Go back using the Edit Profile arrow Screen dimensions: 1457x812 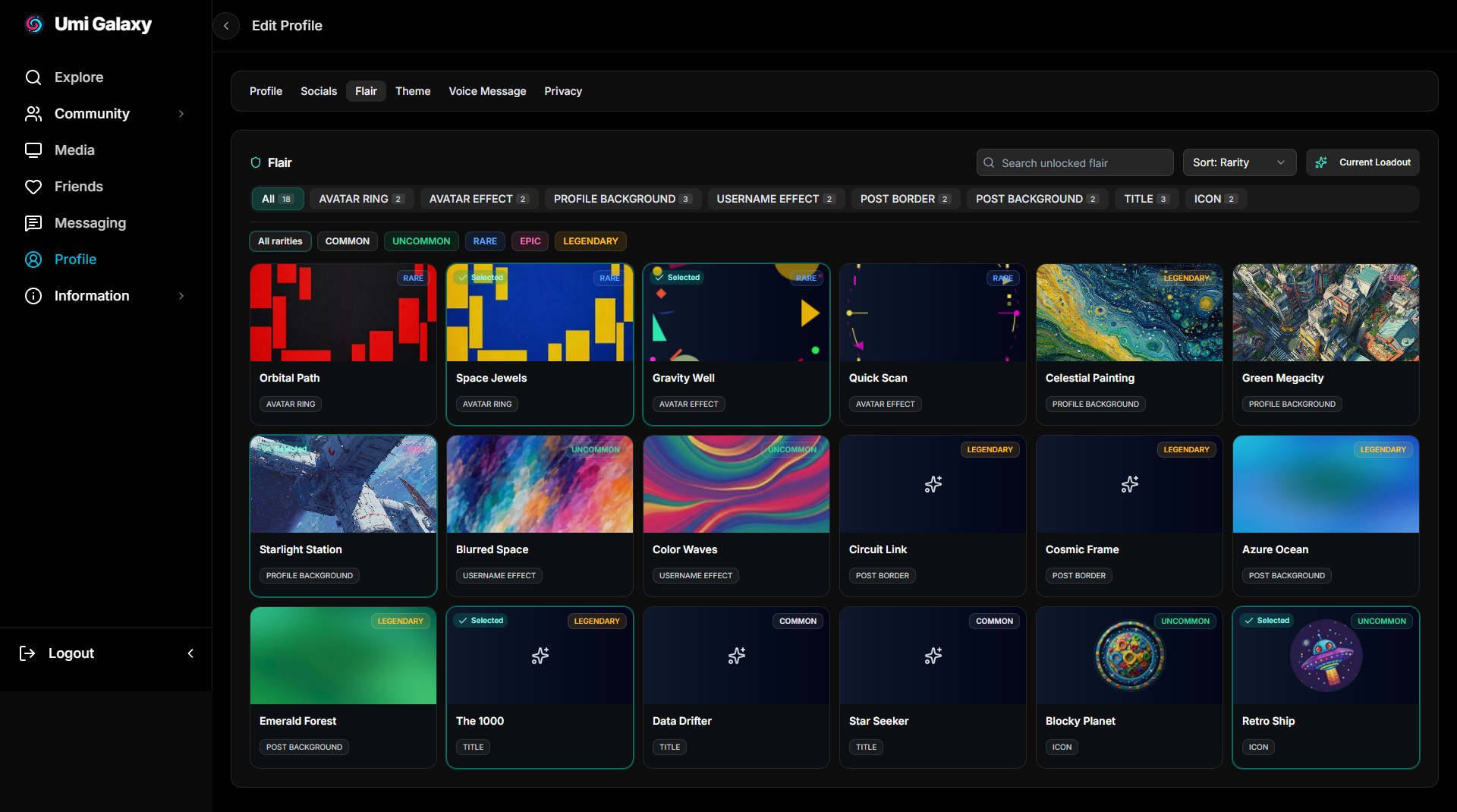click(x=226, y=26)
